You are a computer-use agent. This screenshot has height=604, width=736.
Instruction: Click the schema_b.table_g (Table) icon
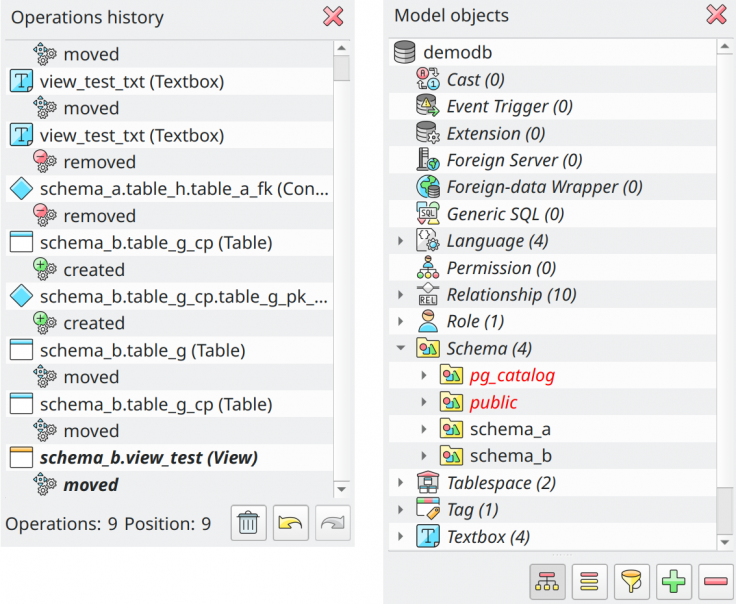(21, 350)
